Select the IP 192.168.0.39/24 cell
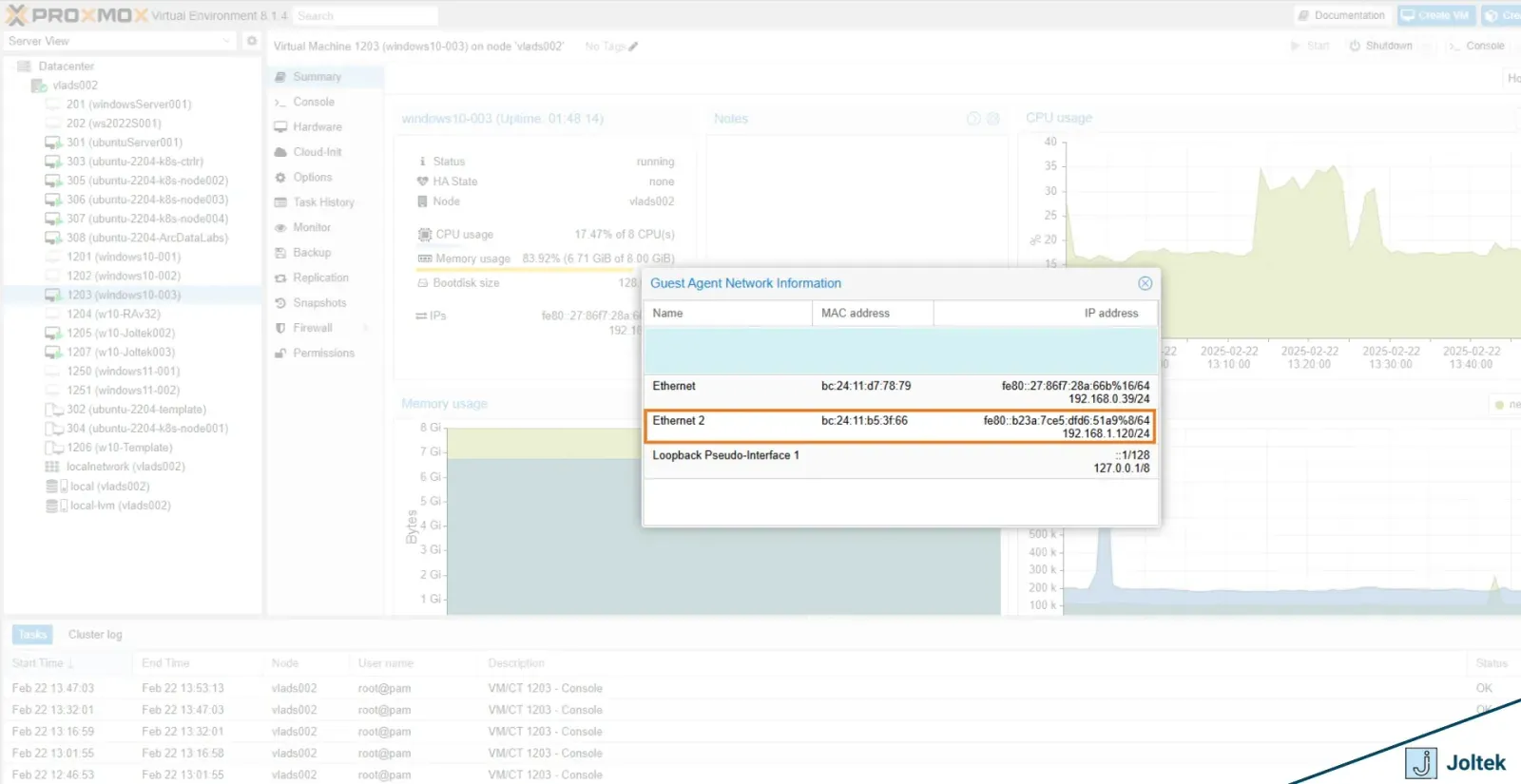 pos(1108,399)
